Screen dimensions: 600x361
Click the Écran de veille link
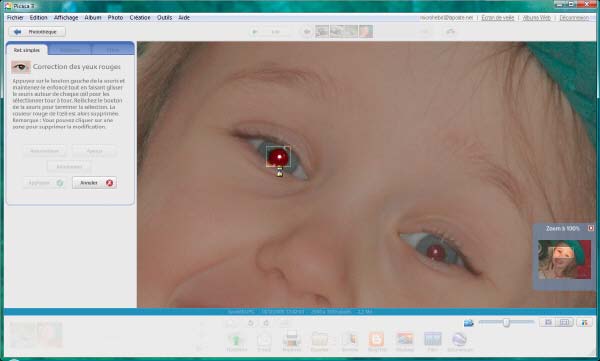pyautogui.click(x=497, y=18)
